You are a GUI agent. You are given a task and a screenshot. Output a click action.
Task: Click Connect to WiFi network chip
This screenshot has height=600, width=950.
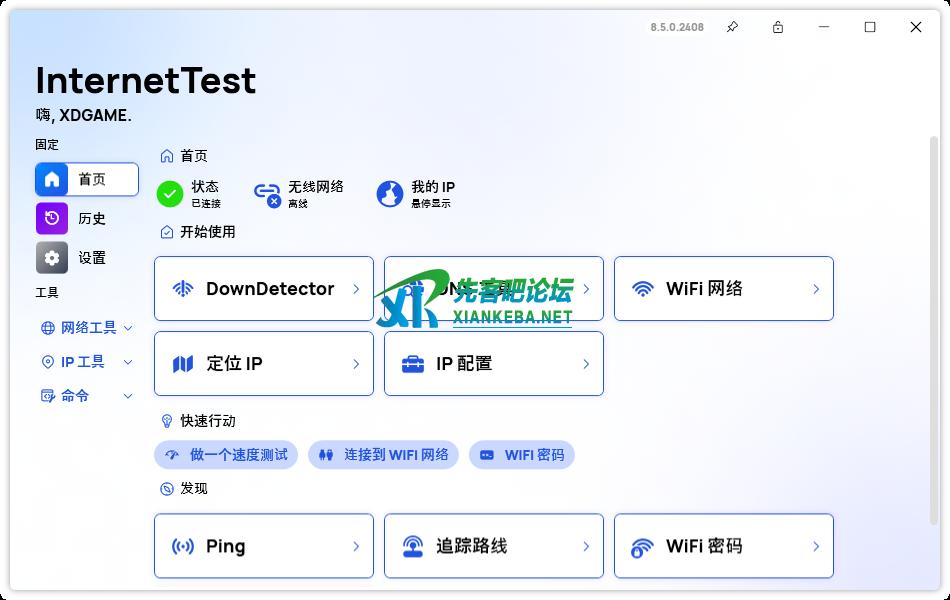pyautogui.click(x=383, y=455)
